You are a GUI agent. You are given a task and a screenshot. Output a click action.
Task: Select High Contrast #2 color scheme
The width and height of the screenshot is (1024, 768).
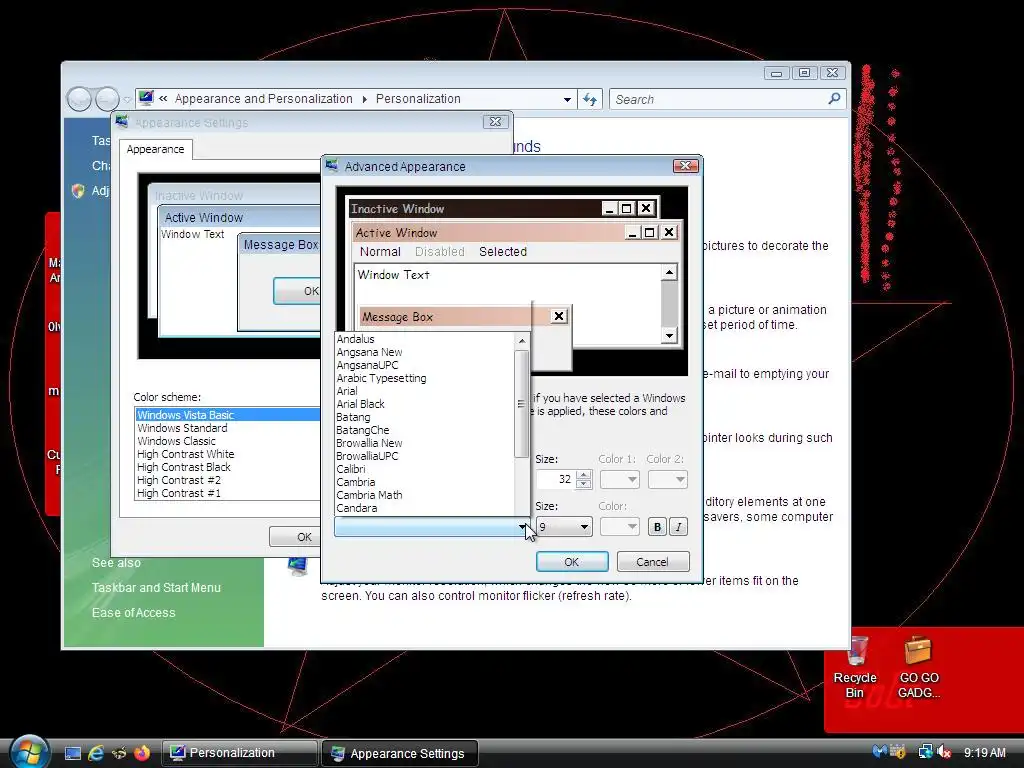tap(228, 480)
